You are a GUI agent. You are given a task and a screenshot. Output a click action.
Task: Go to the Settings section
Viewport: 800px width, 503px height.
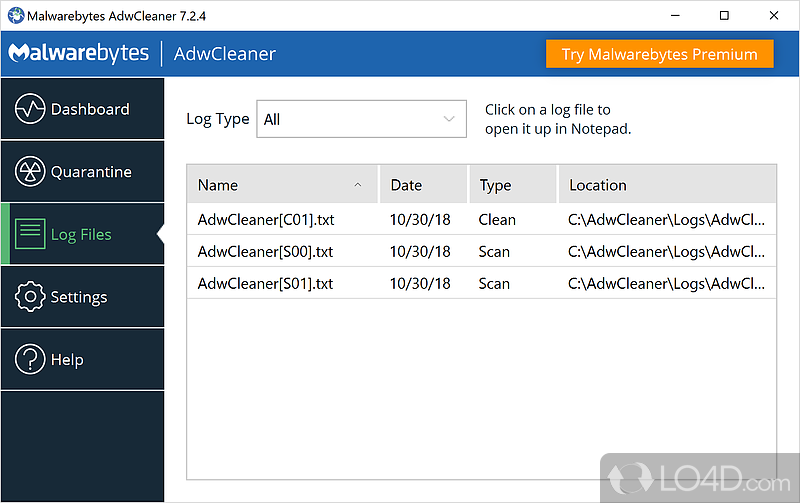click(x=78, y=297)
